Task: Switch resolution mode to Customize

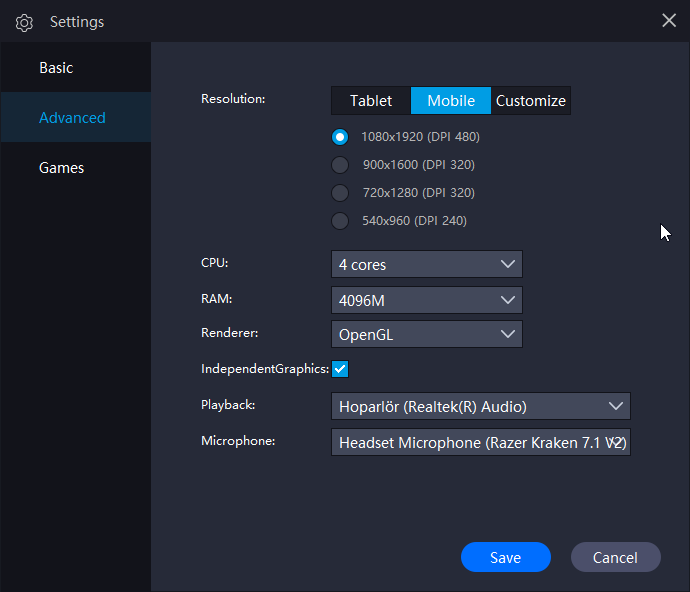Action: coord(531,101)
